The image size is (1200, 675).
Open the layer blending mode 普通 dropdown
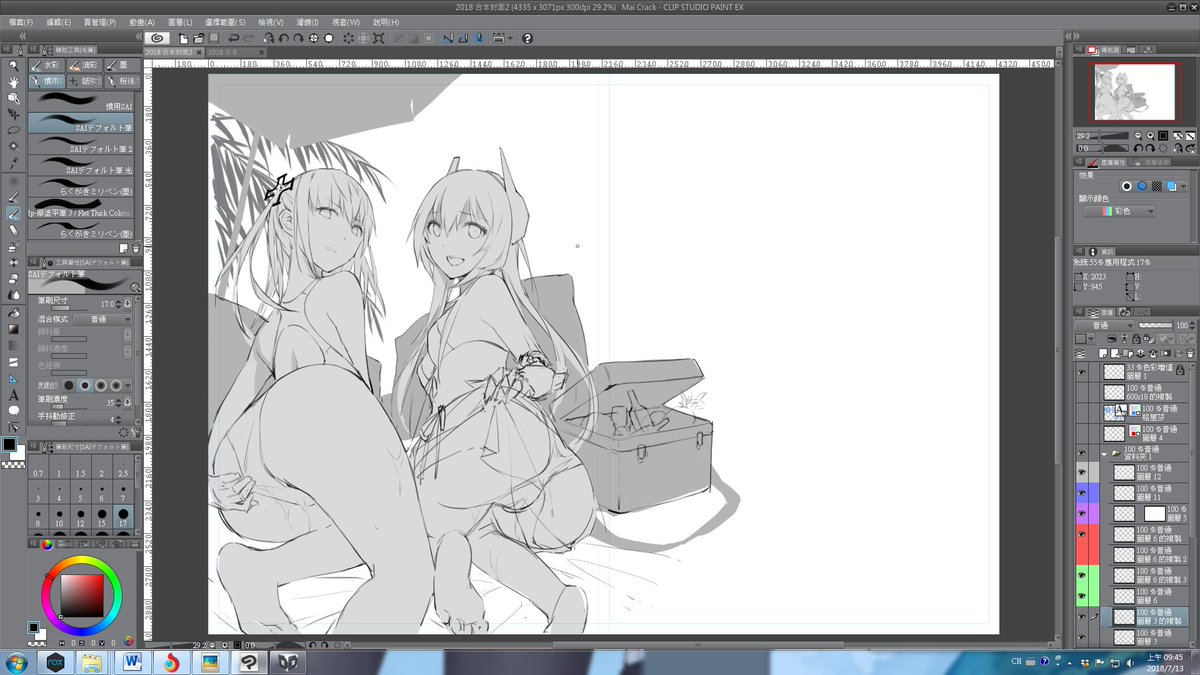coord(1105,325)
